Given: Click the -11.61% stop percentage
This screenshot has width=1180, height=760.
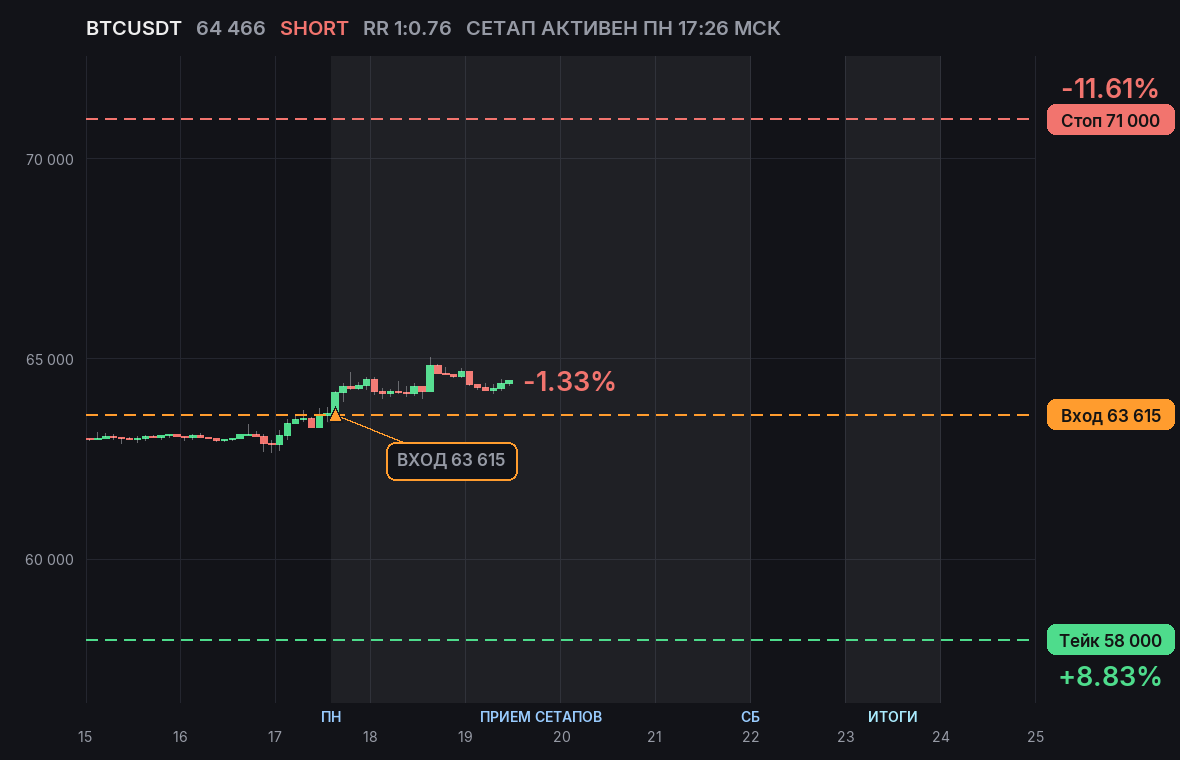Looking at the screenshot, I should point(1110,88).
